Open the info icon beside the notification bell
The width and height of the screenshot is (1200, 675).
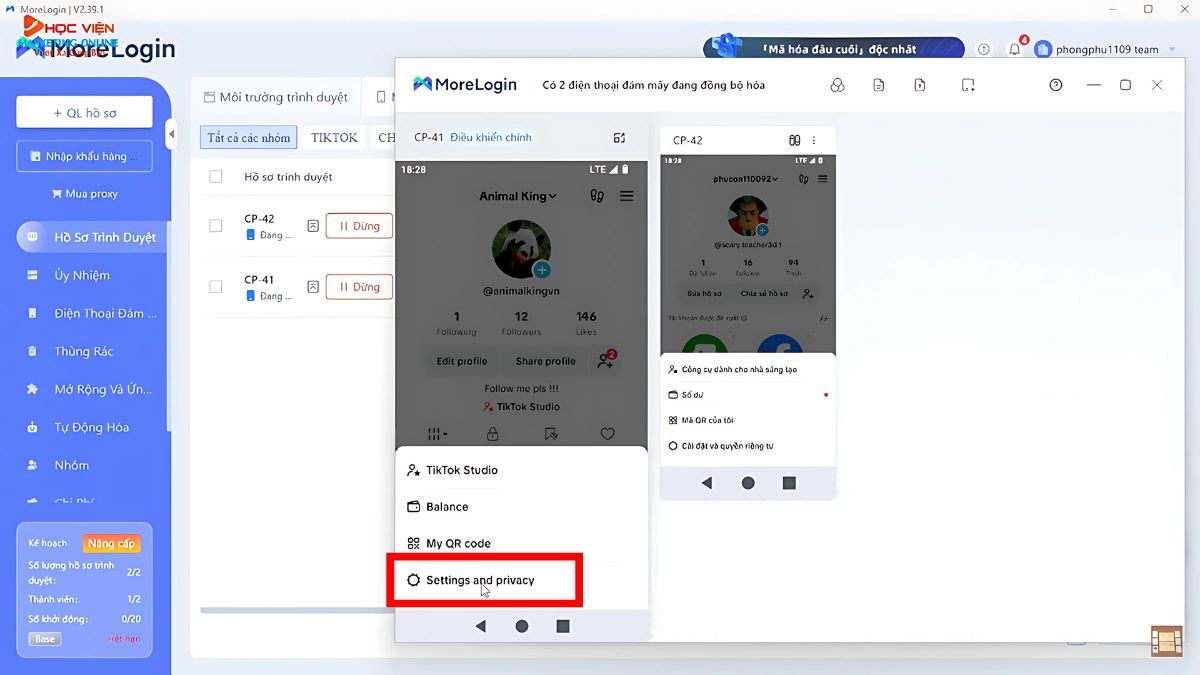click(x=984, y=49)
